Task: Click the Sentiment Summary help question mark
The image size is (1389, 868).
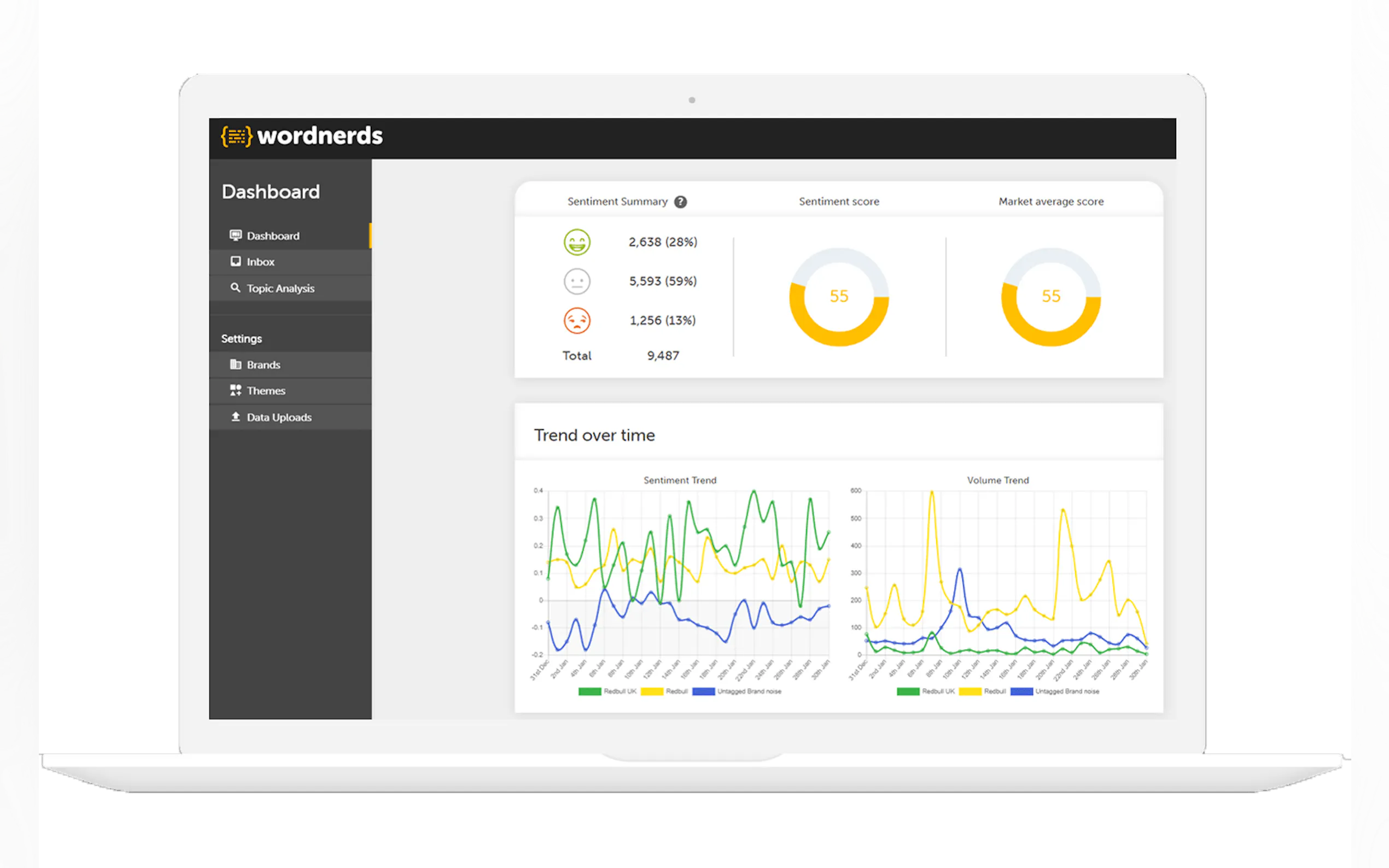Action: click(680, 202)
